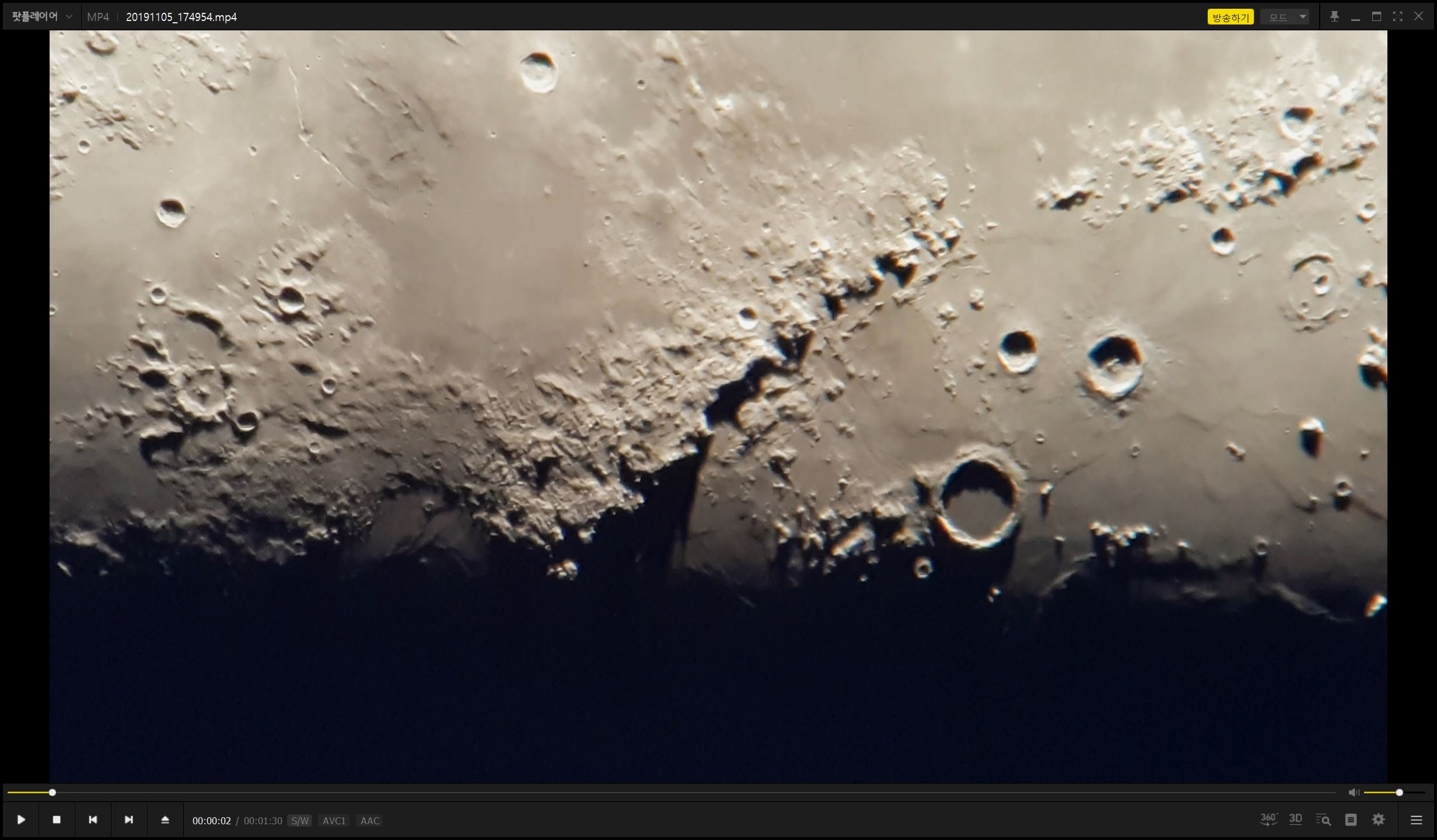
Task: Pin window always on top
Action: tap(1334, 16)
